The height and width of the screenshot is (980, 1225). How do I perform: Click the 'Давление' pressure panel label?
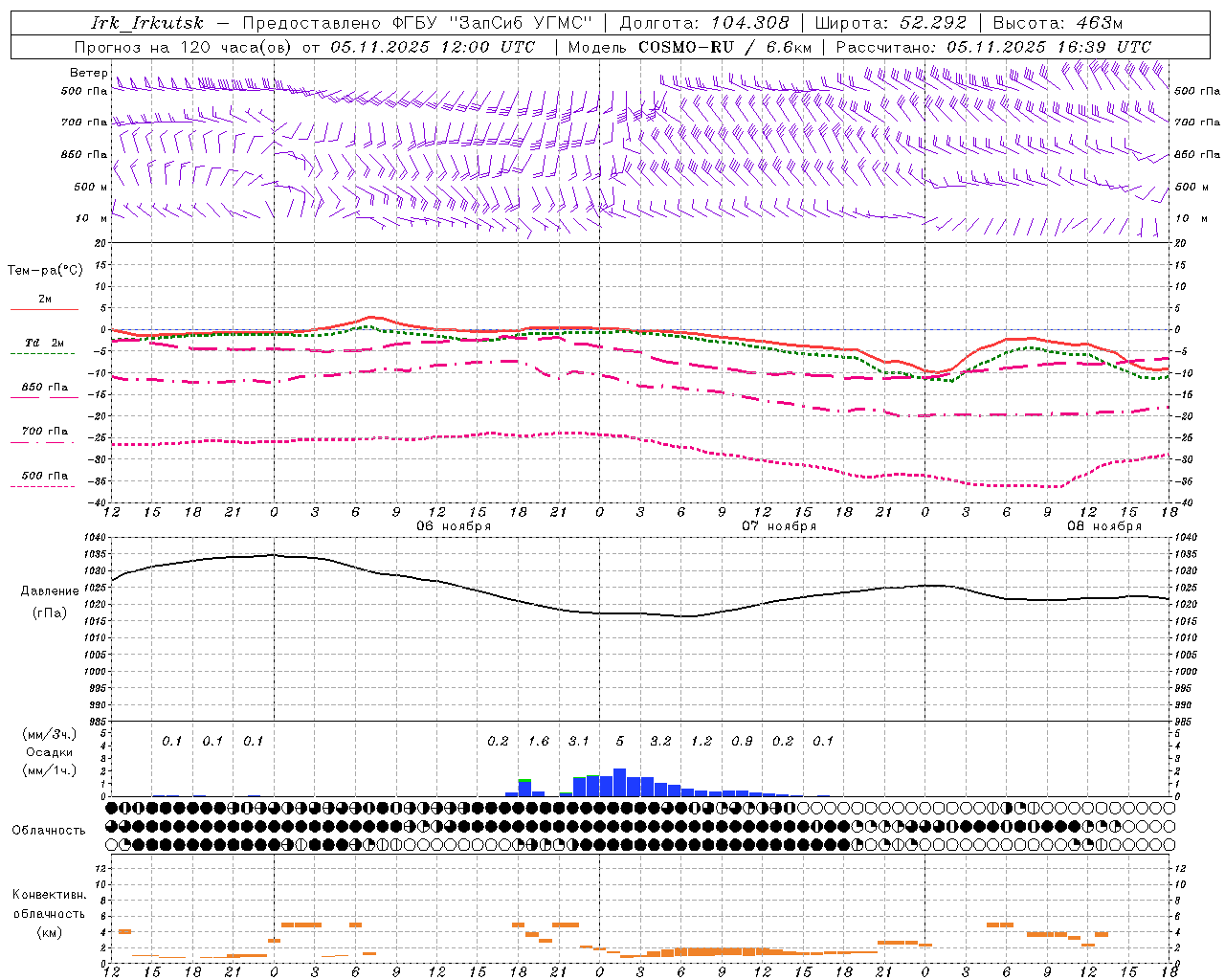point(50,591)
